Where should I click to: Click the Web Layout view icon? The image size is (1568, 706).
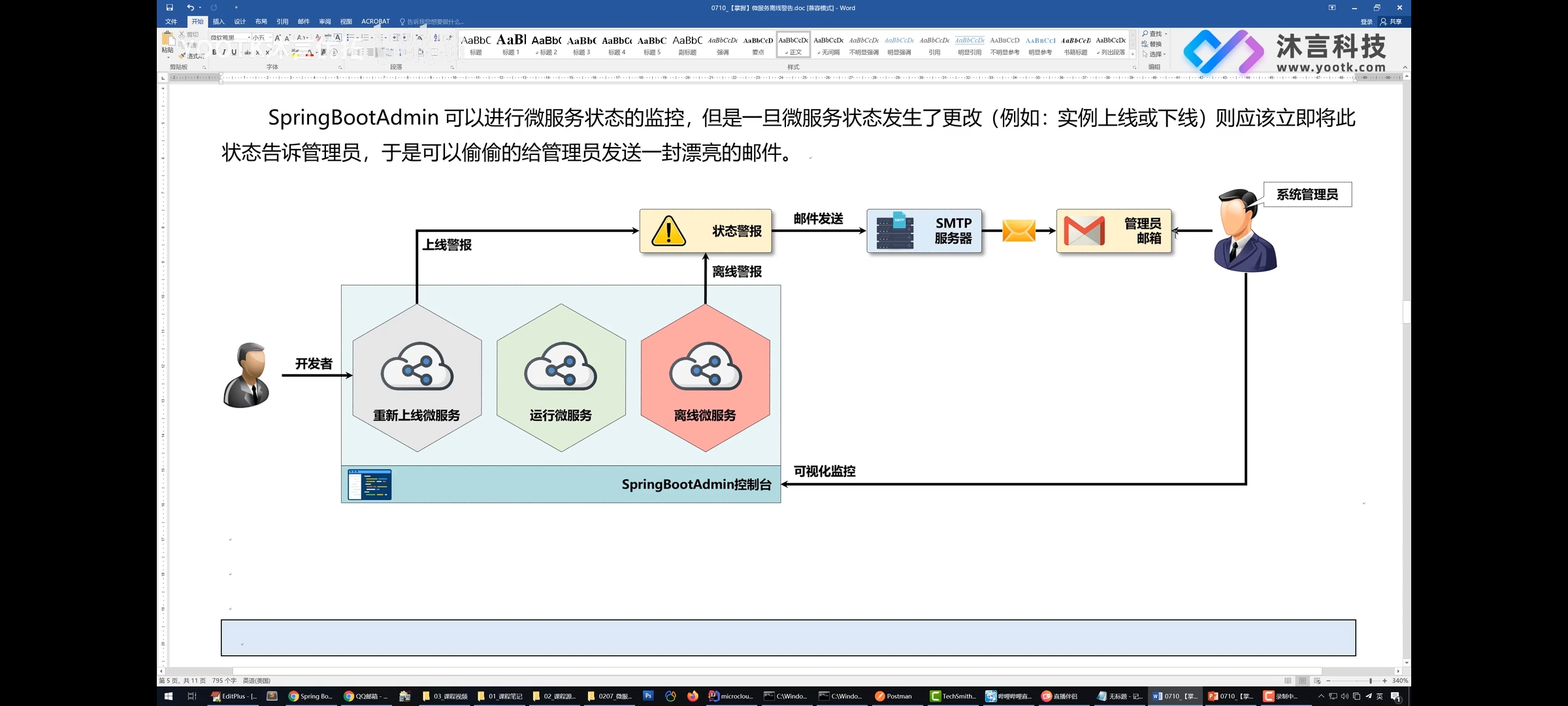click(1317, 681)
